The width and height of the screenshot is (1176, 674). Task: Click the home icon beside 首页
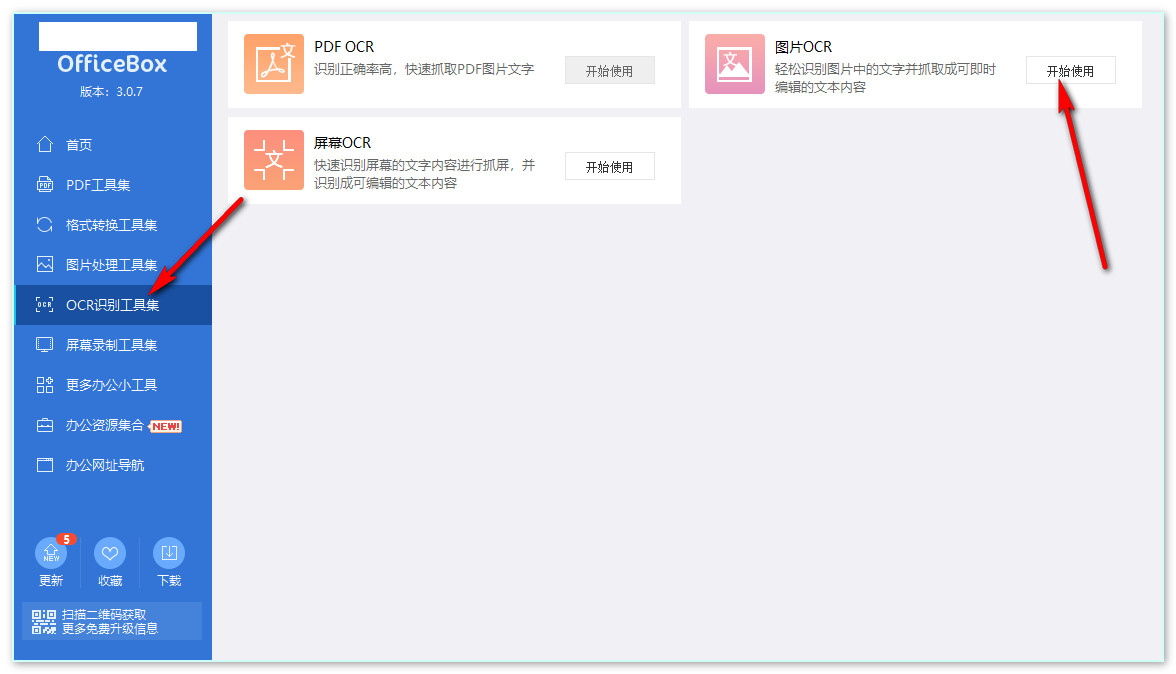click(45, 144)
